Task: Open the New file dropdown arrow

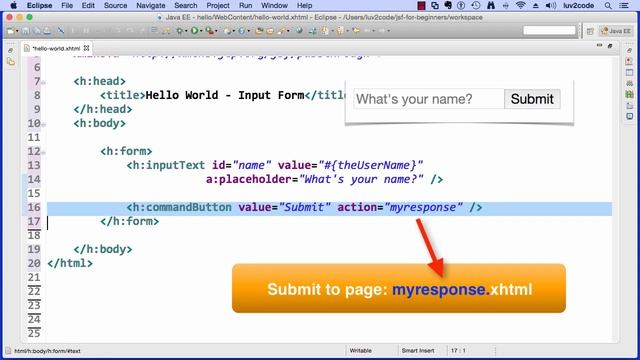Action: coord(17,31)
